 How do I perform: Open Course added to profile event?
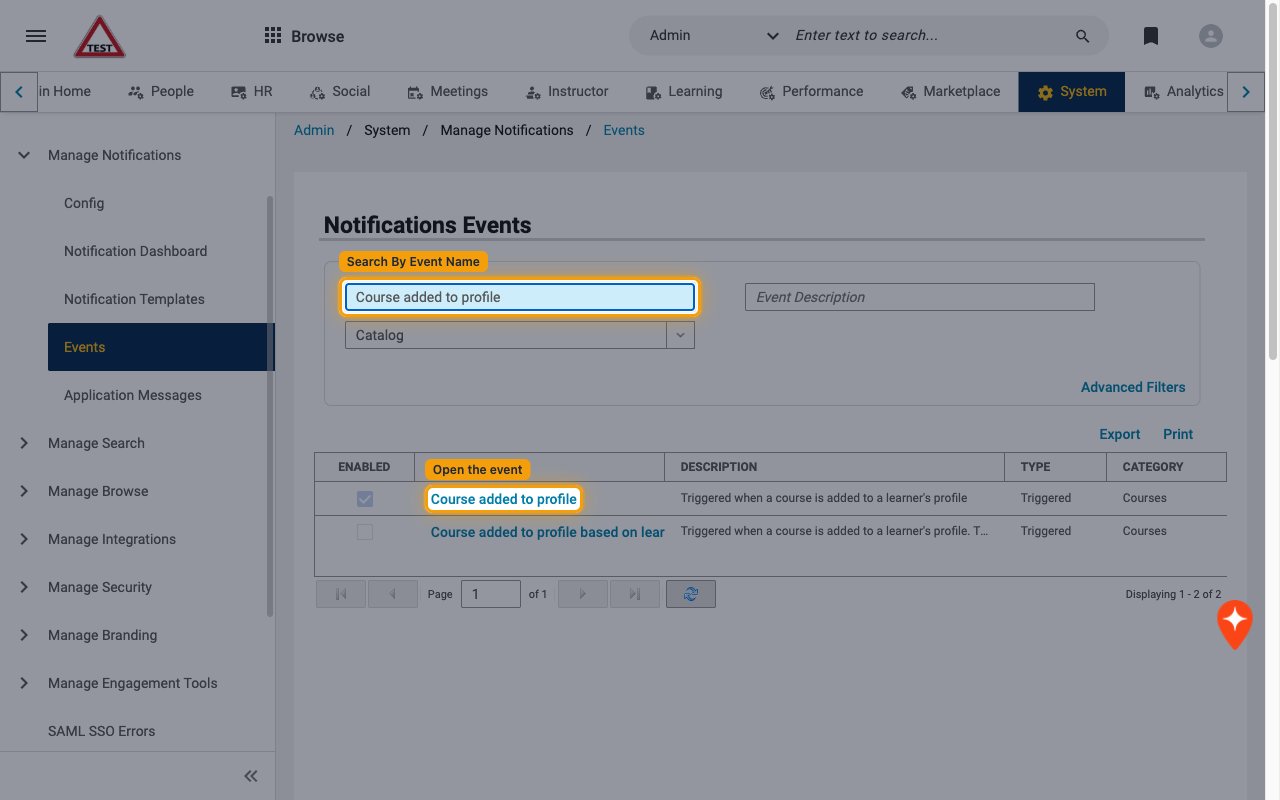click(x=504, y=499)
